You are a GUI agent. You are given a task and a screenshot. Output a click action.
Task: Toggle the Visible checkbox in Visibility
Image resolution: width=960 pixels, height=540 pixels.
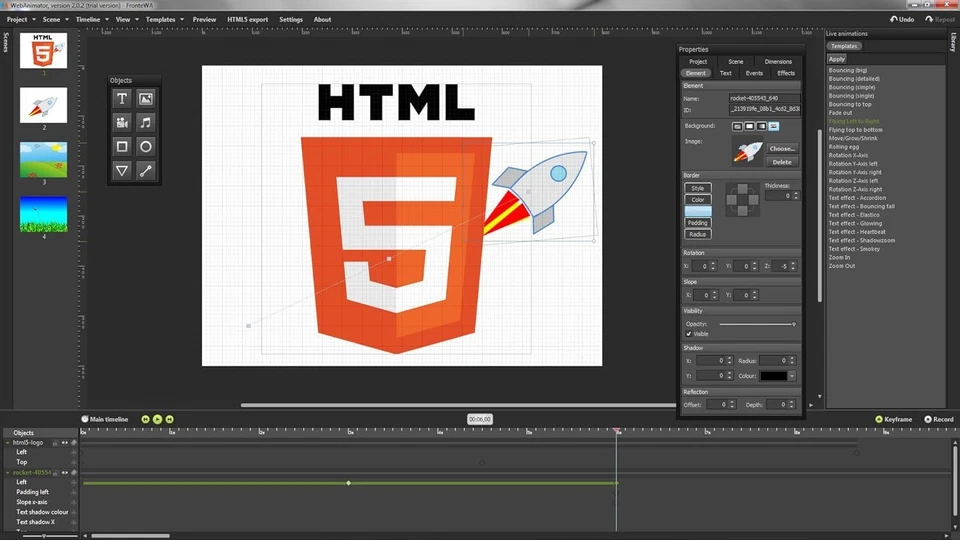coord(689,334)
